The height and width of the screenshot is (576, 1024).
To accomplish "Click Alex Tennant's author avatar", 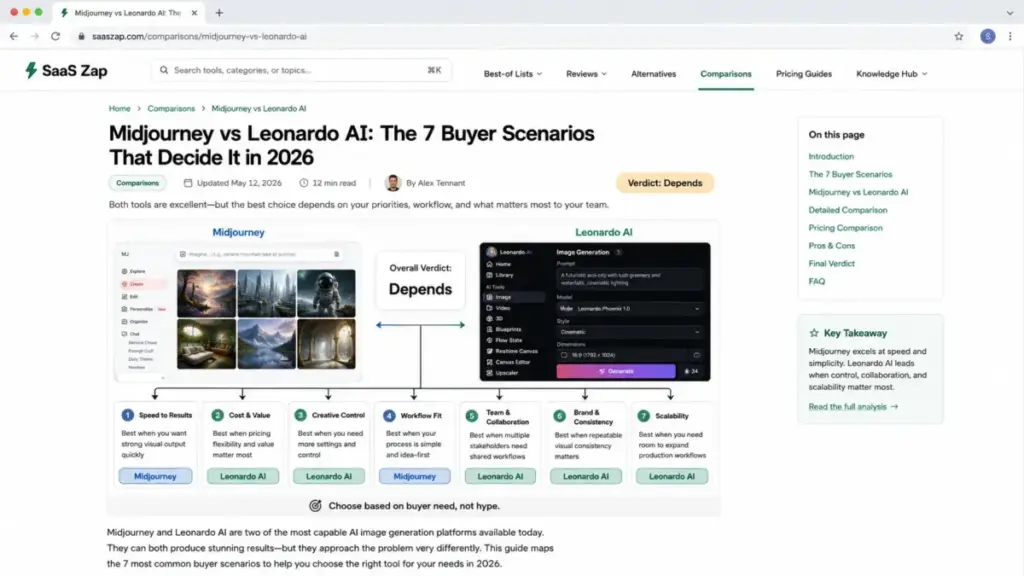I will pos(392,183).
